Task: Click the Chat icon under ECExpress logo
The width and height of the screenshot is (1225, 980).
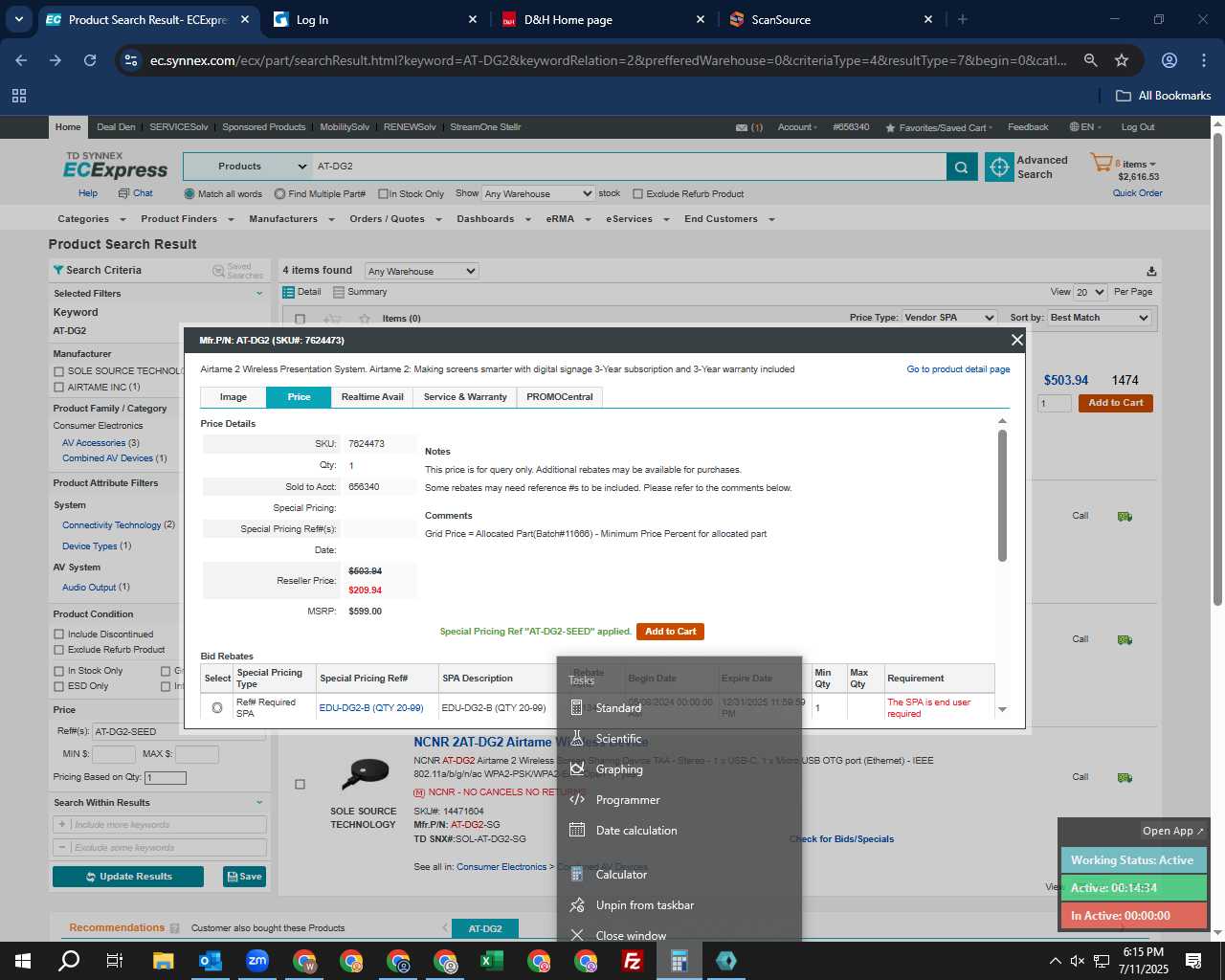Action: pos(123,193)
